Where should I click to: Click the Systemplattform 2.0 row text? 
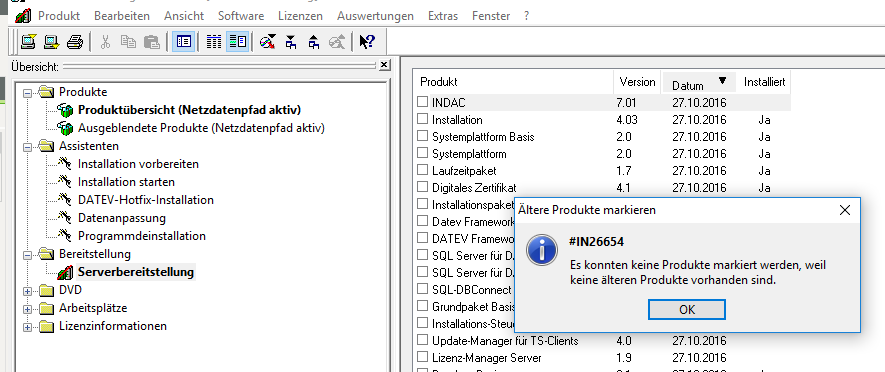[x=469, y=154]
